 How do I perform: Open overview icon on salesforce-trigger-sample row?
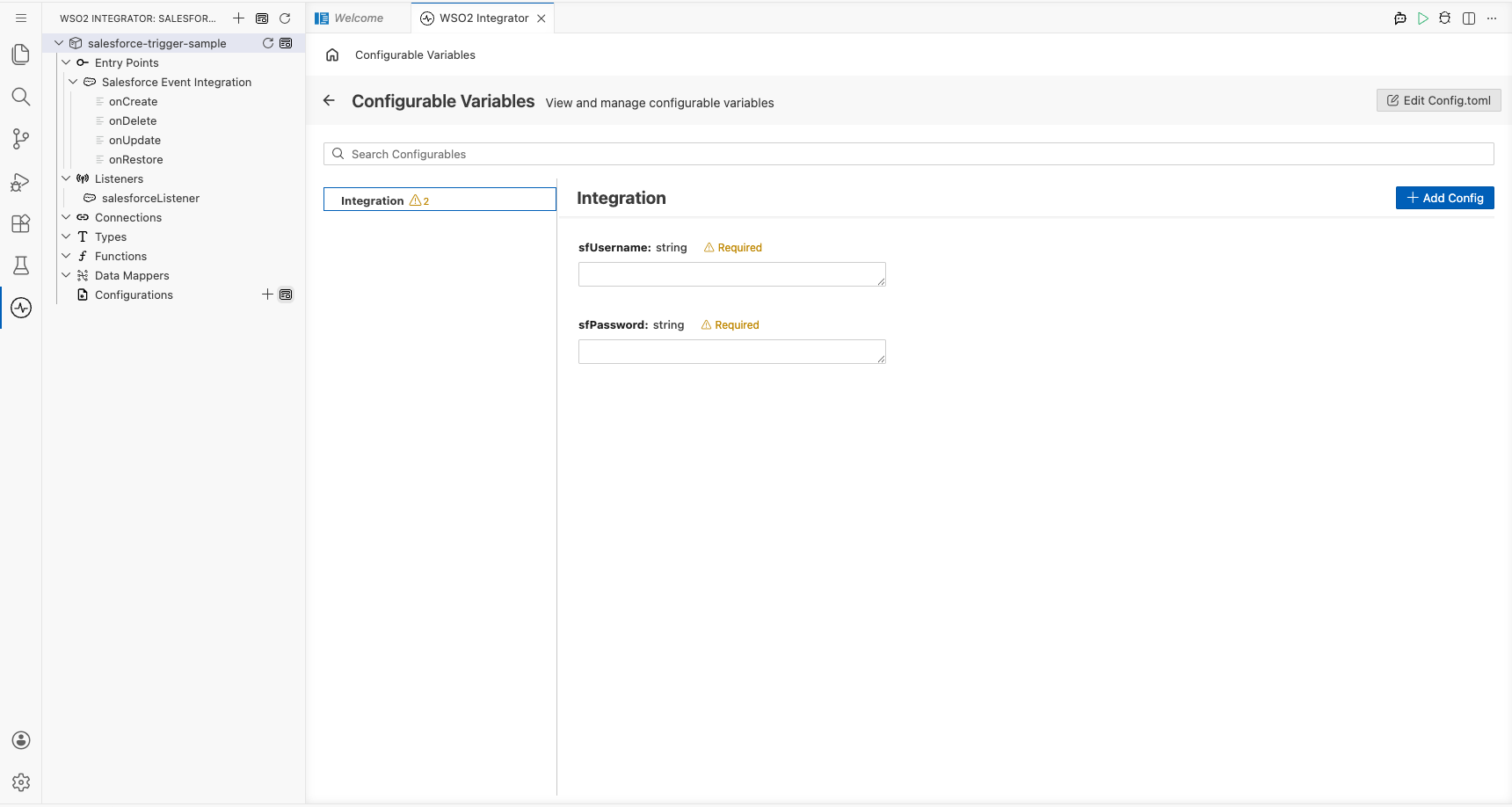[286, 43]
